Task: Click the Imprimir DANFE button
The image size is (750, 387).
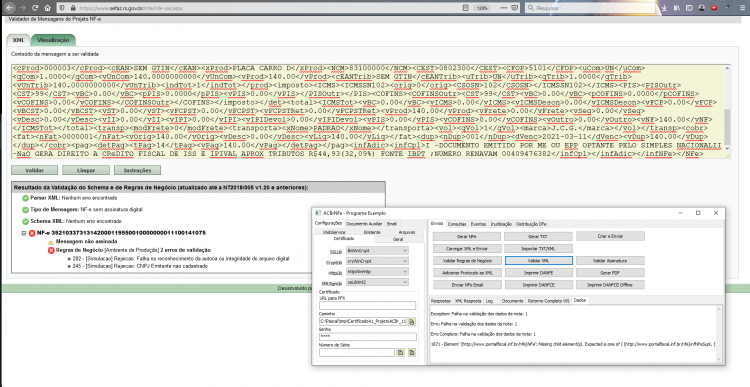Action: pos(538,273)
